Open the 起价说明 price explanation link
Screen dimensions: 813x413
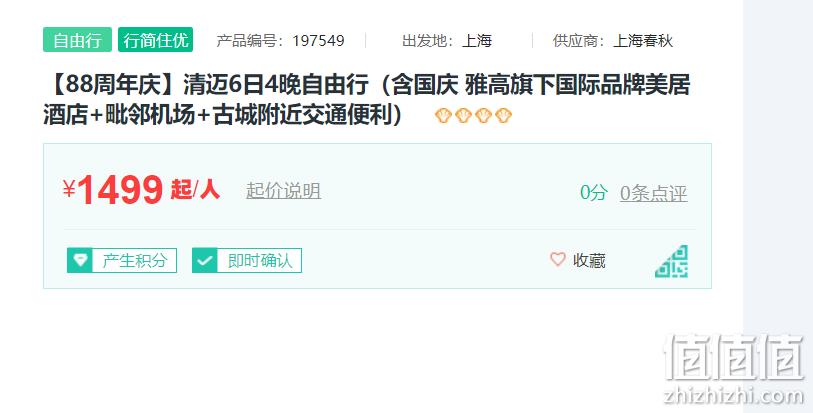[284, 191]
